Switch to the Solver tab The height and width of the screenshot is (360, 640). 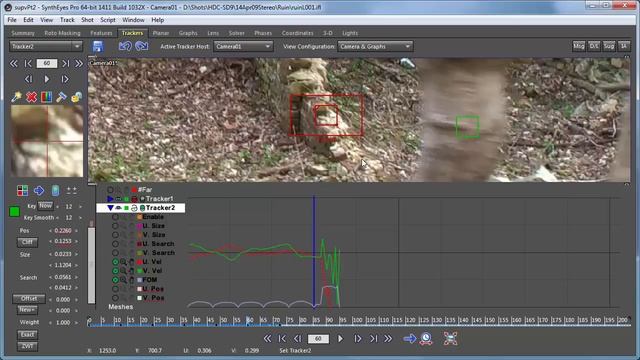click(236, 33)
